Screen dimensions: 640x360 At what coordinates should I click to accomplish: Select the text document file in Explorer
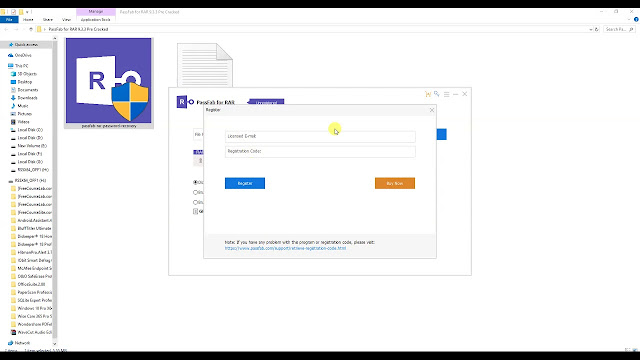[x=205, y=65]
